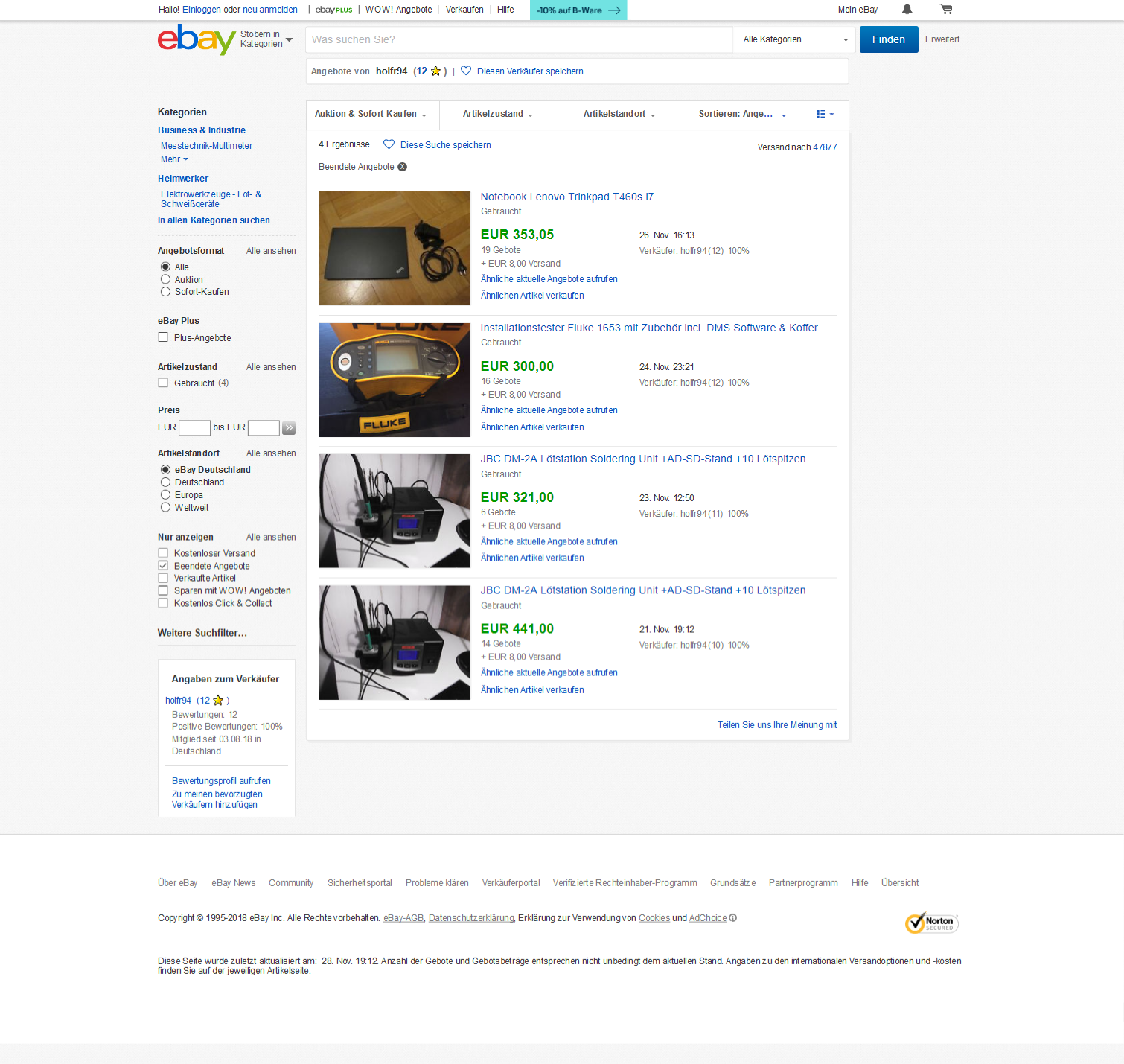Check the Plus-Angebote checkbox
Image resolution: width=1124 pixels, height=1064 pixels.
coord(163,337)
